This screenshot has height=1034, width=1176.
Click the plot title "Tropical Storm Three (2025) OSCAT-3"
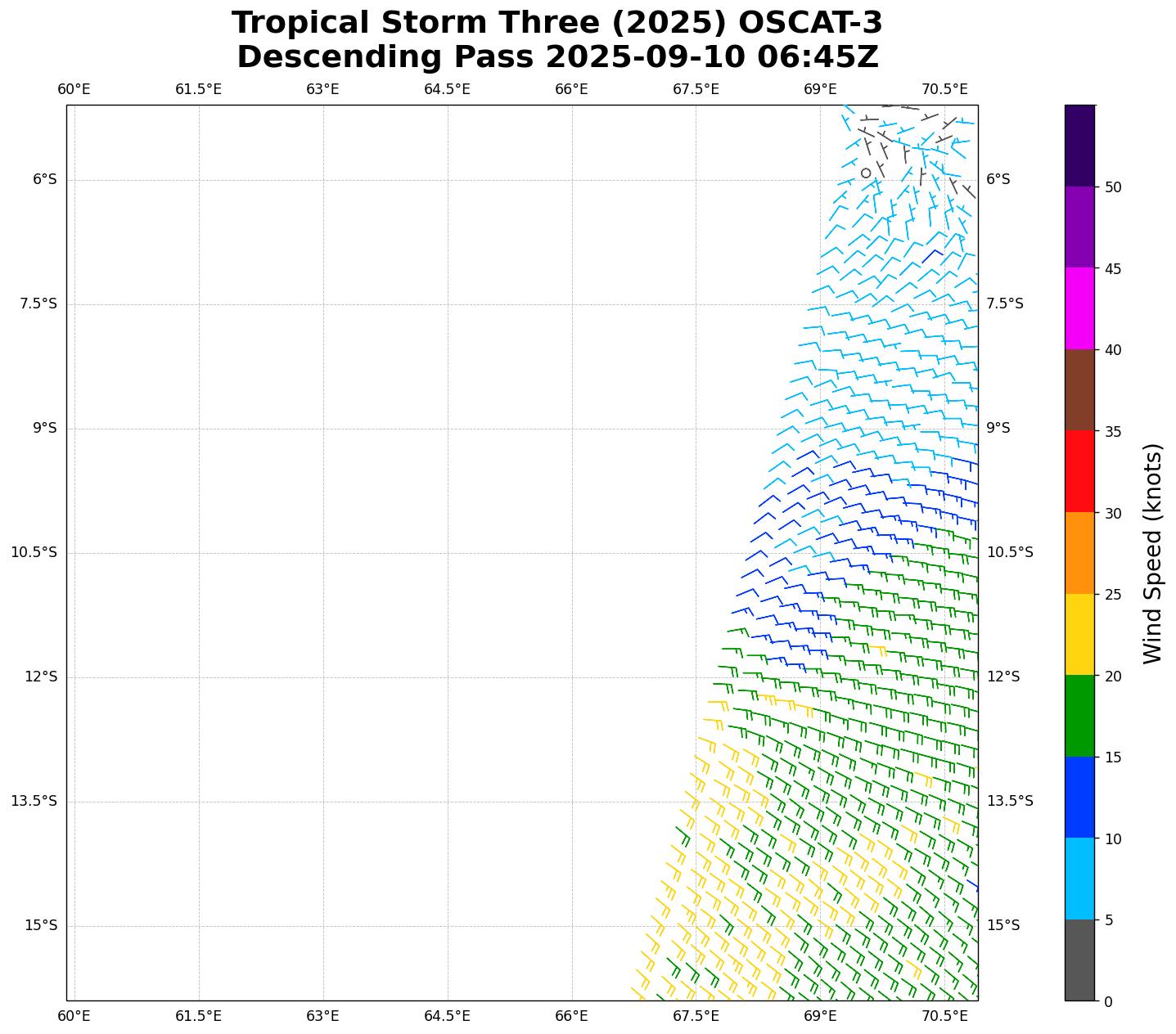556,23
